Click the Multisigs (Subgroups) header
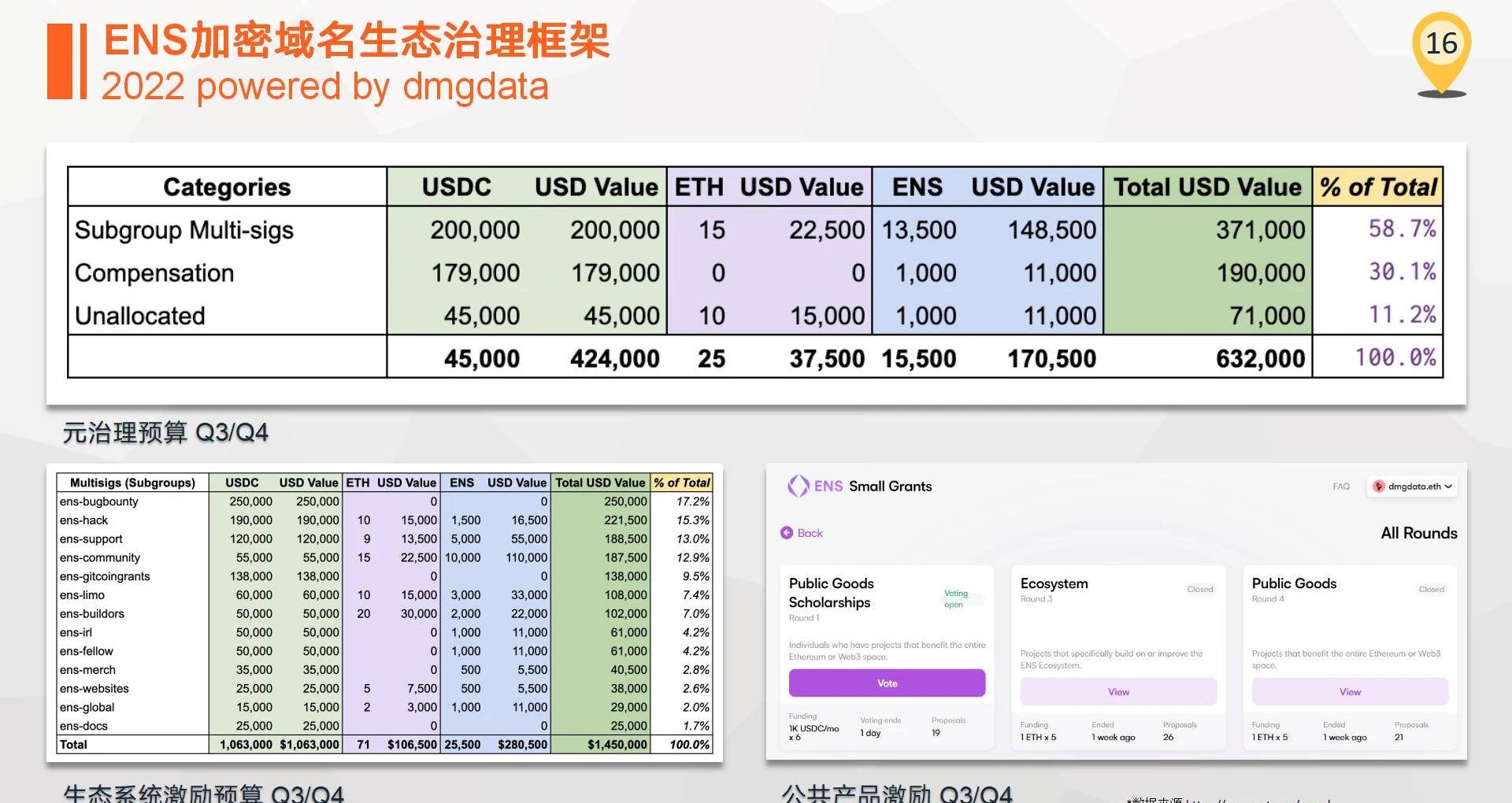This screenshot has height=803, width=1512. pos(132,483)
